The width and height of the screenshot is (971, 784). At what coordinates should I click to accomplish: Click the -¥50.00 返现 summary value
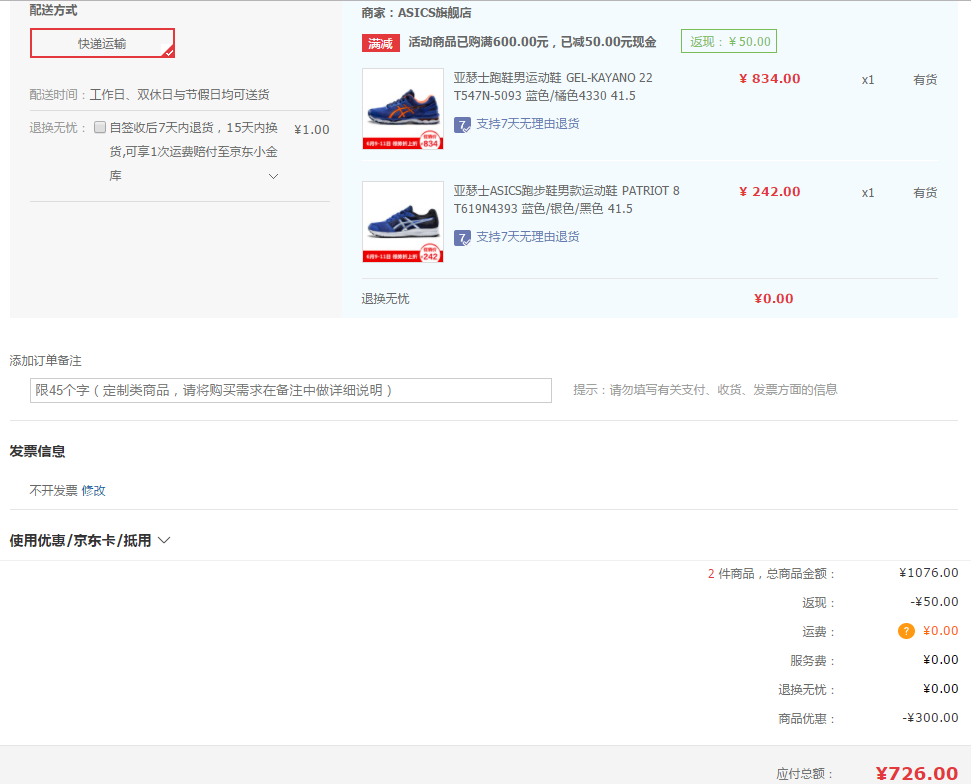934,602
